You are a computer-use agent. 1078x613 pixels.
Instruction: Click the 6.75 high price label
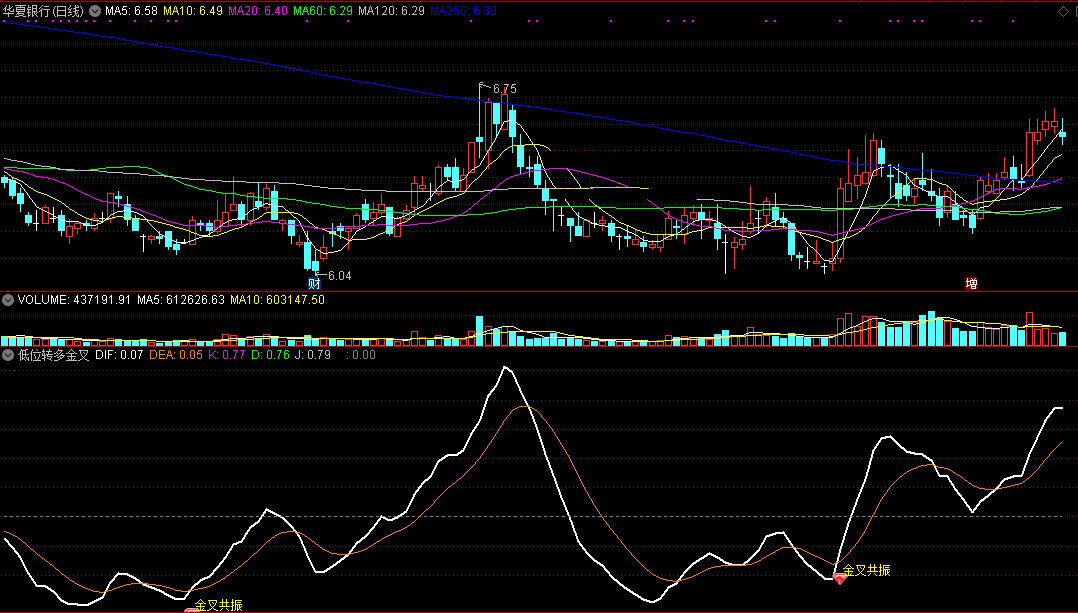(505, 89)
